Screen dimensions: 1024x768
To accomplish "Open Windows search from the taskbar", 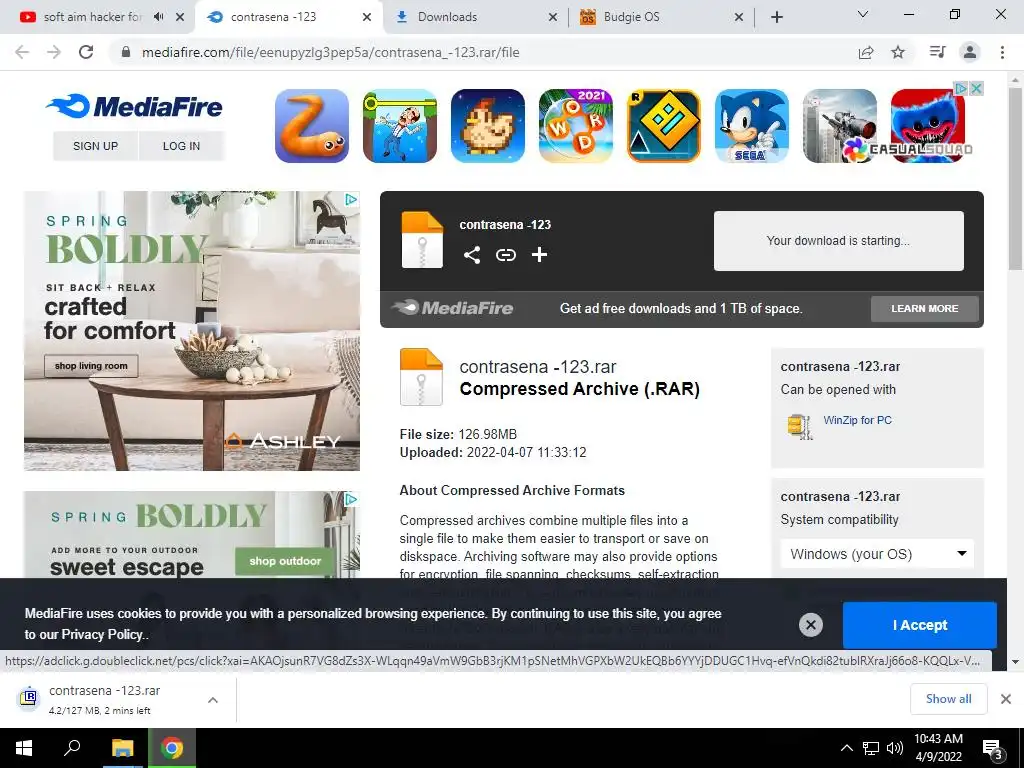I will click(x=72, y=748).
